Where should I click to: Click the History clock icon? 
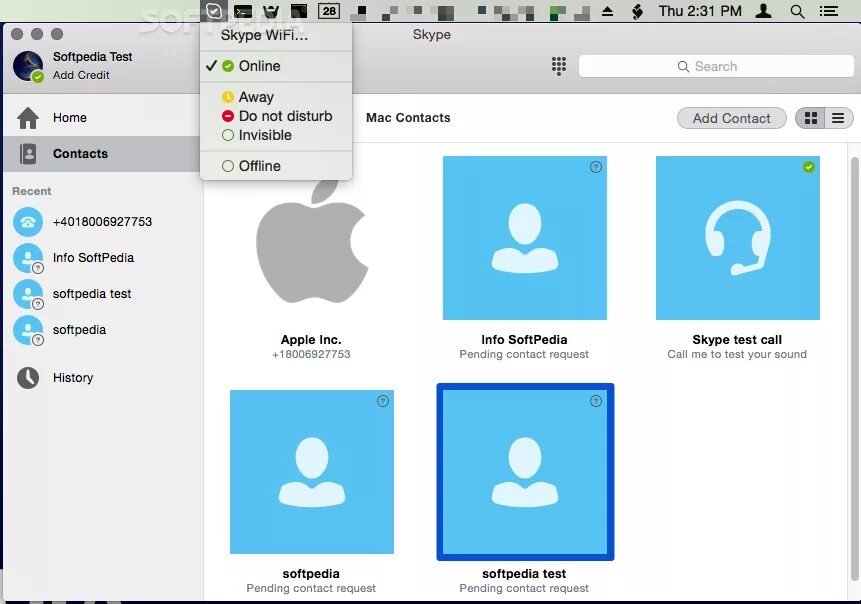pyautogui.click(x=28, y=377)
